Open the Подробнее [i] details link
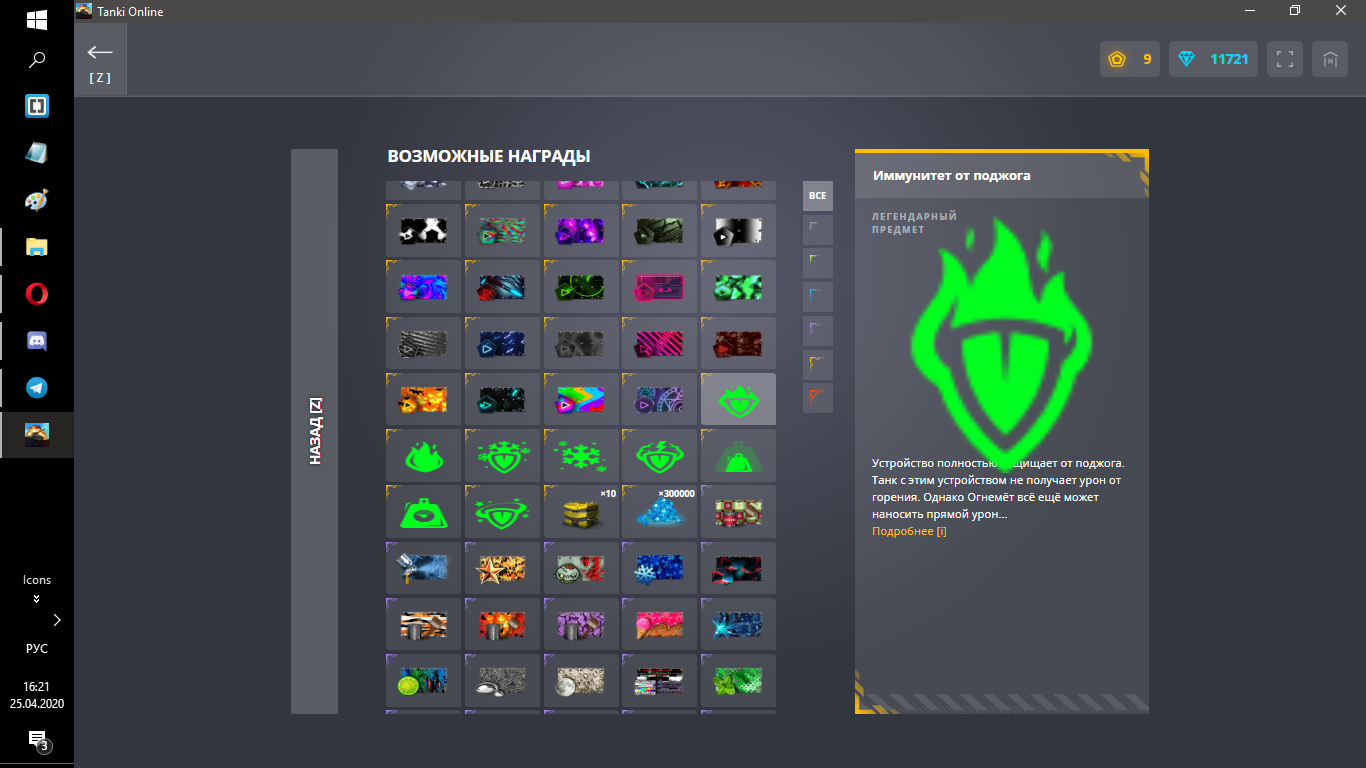The image size is (1366, 768). click(909, 531)
